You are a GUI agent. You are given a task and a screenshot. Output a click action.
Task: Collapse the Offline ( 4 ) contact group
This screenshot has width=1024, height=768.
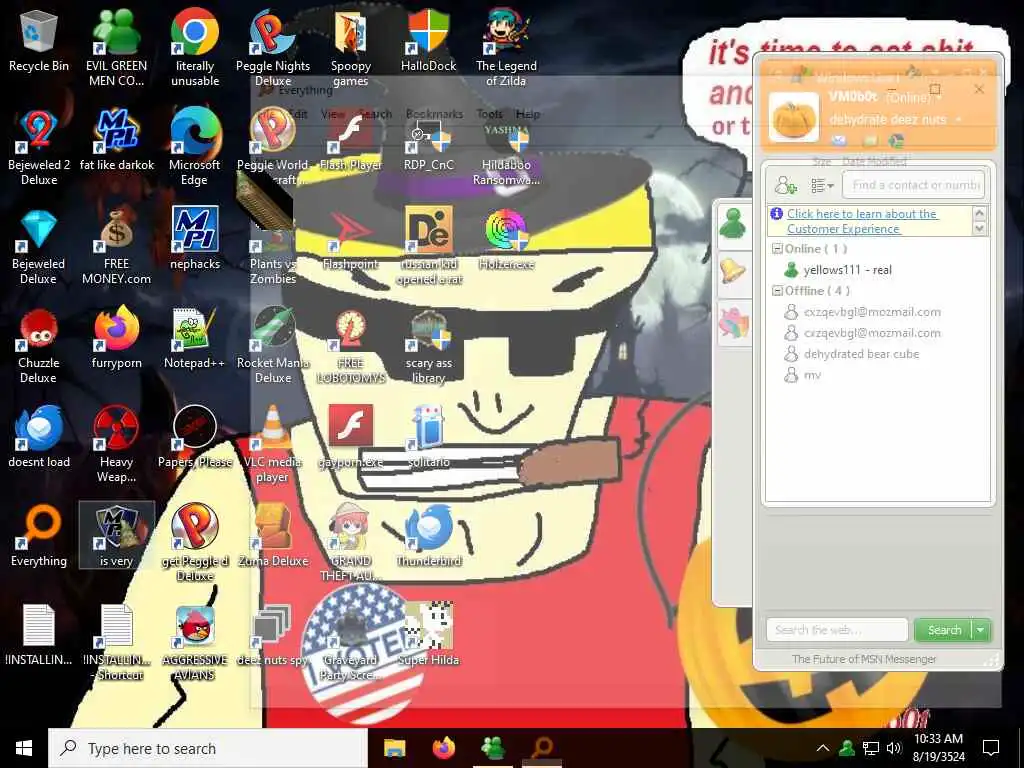(777, 291)
